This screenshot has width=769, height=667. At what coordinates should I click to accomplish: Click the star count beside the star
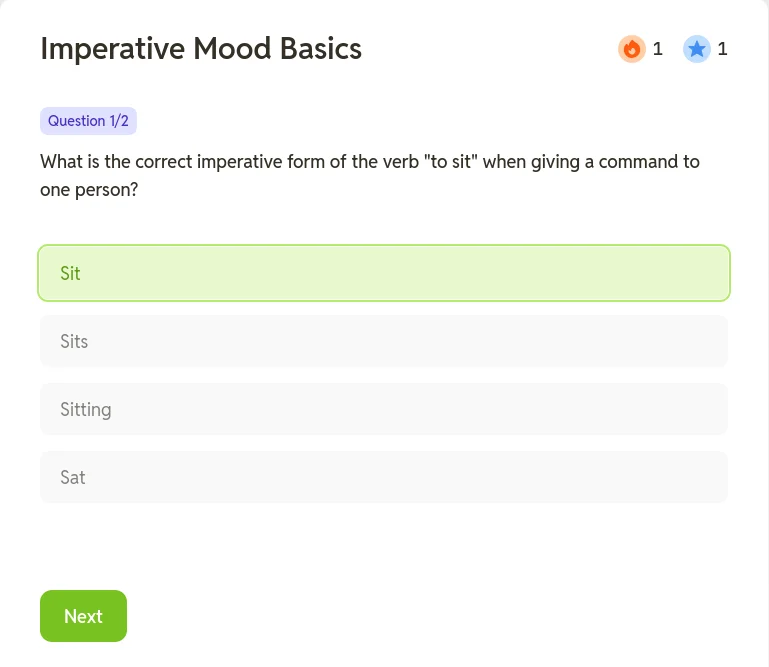coord(722,49)
